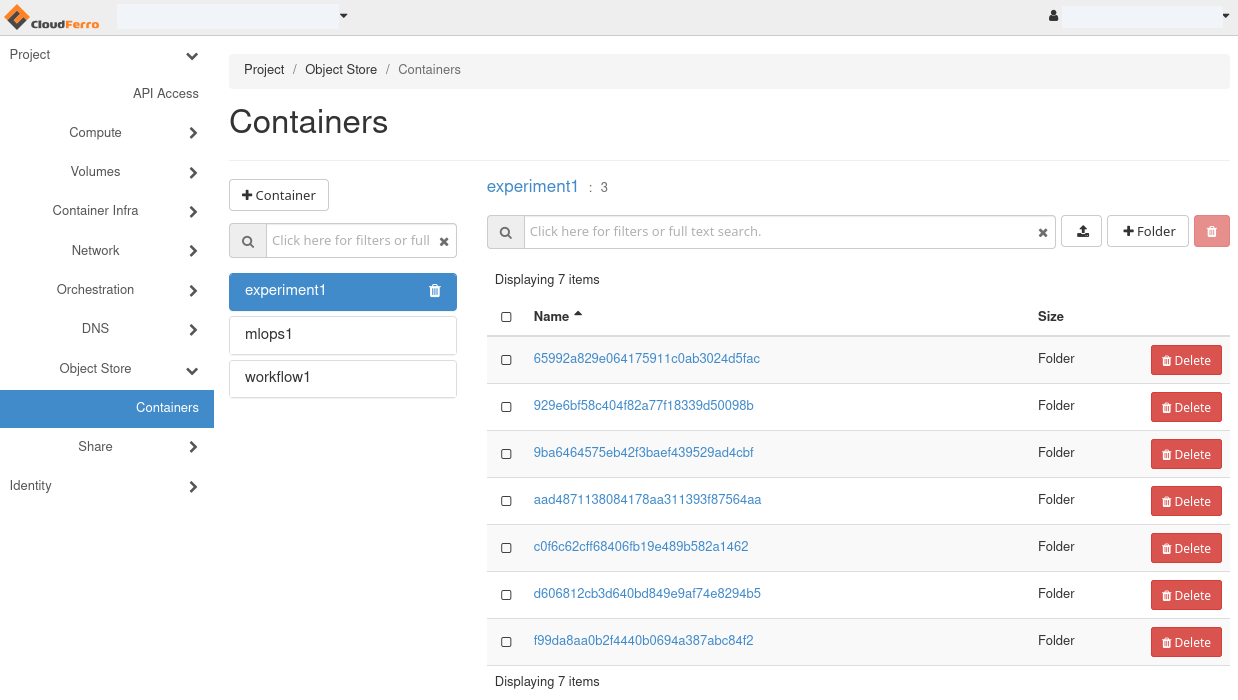
Task: Go to Project in the breadcrumb
Action: pos(264,70)
